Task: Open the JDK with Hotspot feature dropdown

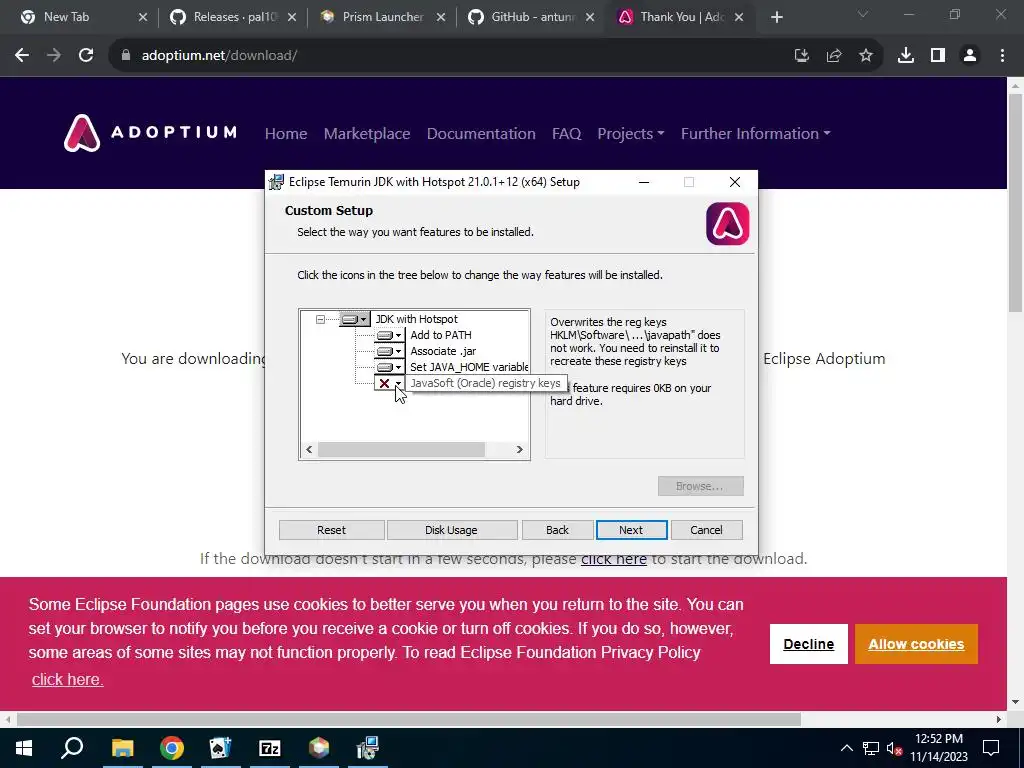Action: coord(355,319)
